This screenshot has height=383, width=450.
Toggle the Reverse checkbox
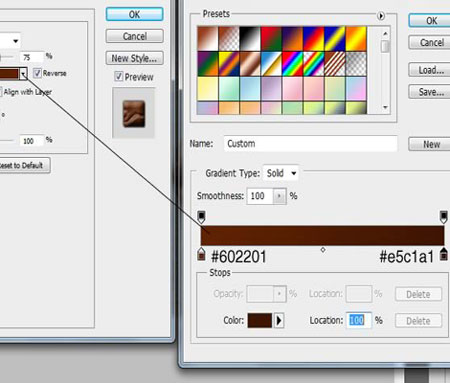37,73
